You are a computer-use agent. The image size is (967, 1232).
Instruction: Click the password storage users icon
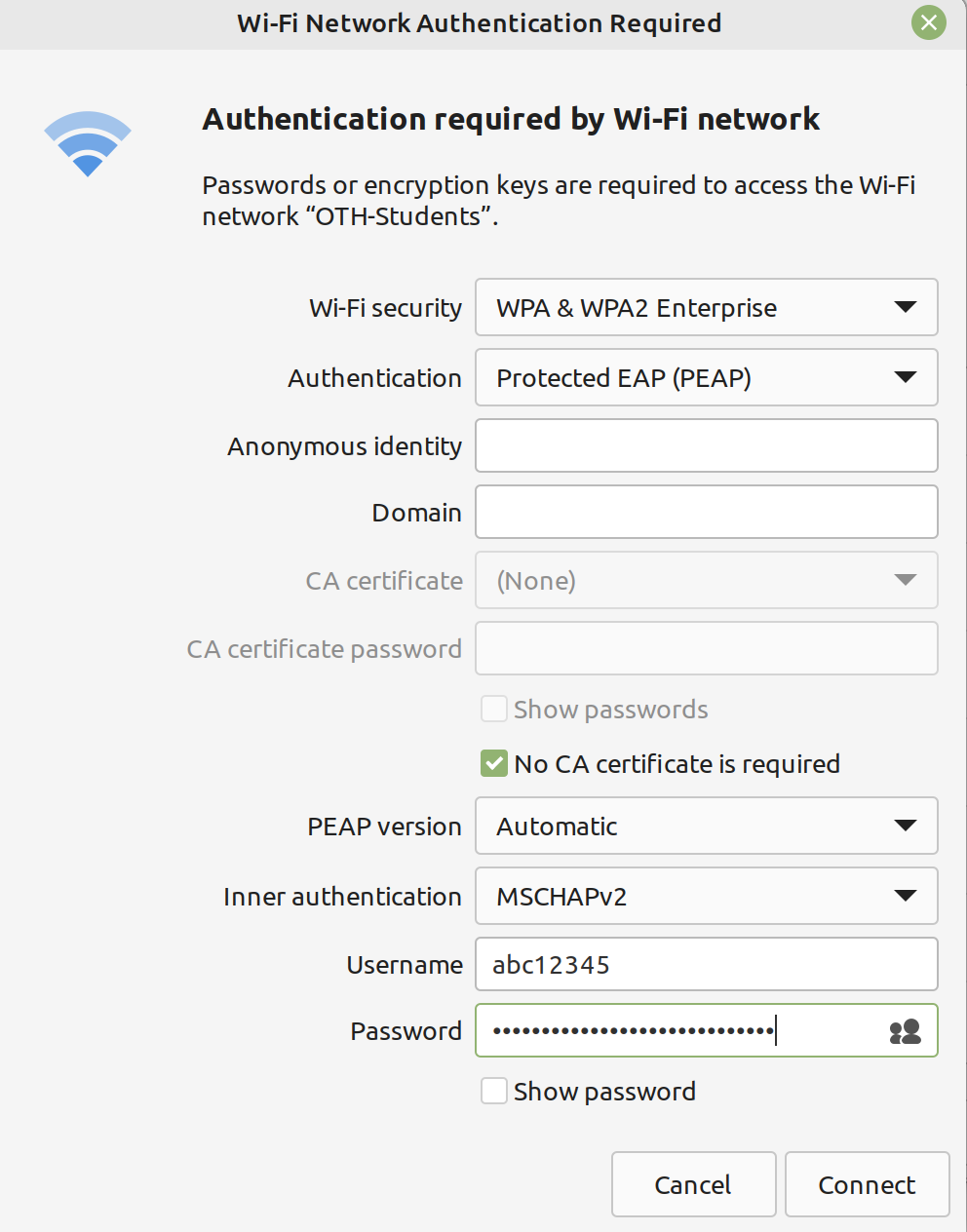[905, 1031]
